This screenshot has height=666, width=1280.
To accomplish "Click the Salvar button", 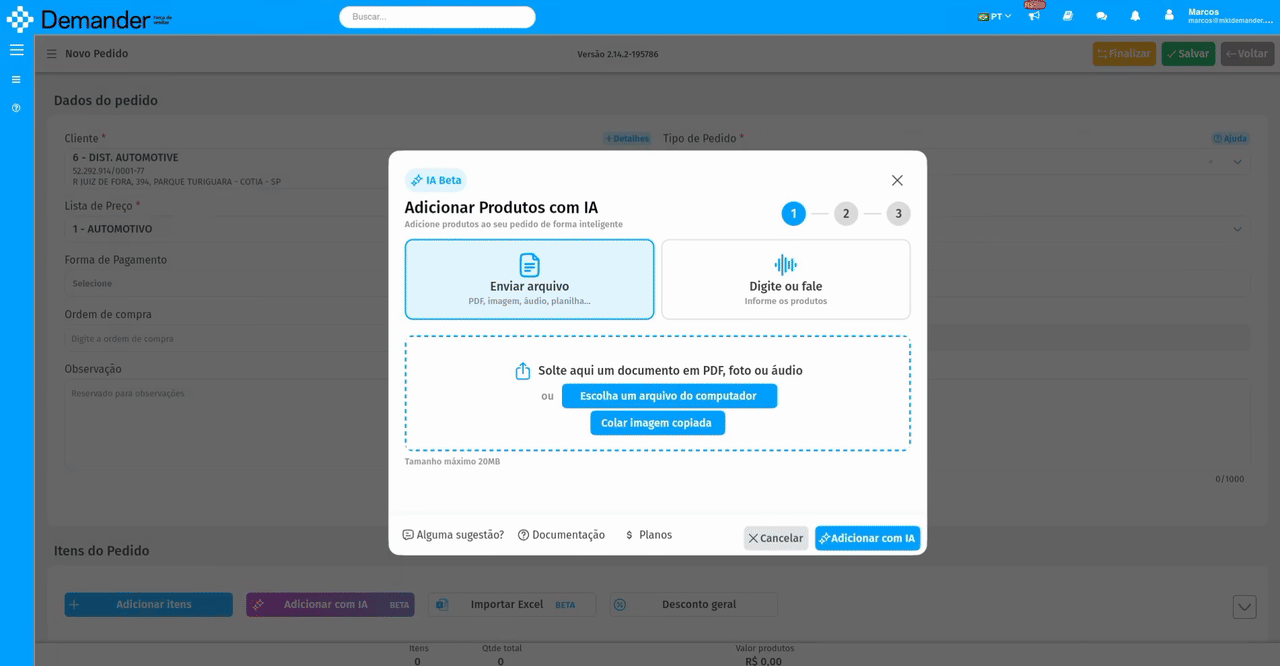I will [1188, 54].
